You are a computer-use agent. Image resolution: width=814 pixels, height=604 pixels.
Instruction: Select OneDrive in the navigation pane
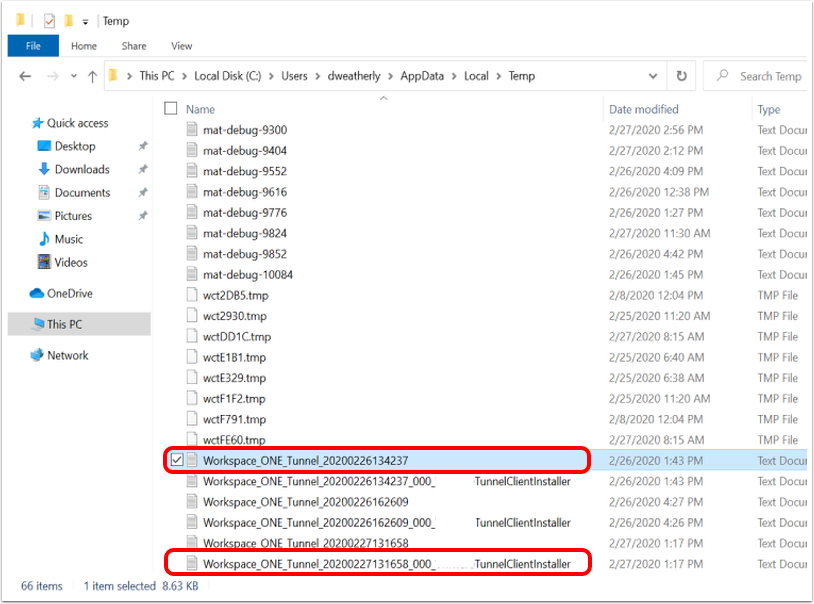tap(69, 293)
